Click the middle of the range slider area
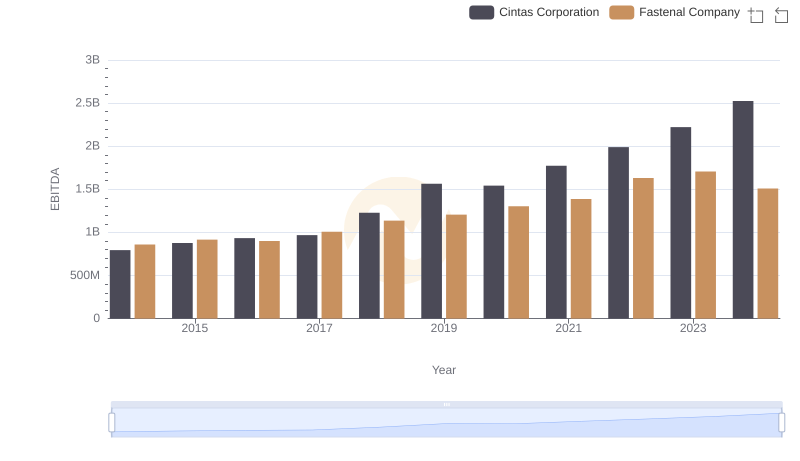 (446, 423)
